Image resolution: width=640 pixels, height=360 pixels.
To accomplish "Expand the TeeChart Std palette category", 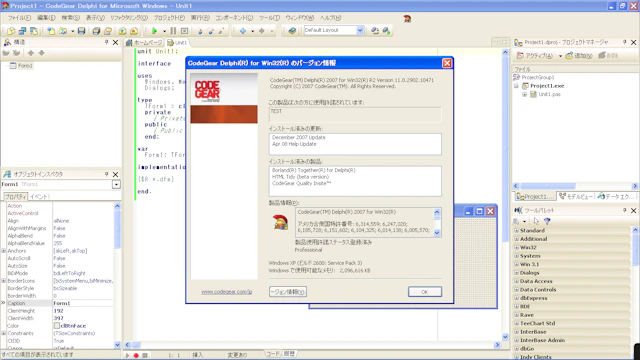I will click(516, 323).
